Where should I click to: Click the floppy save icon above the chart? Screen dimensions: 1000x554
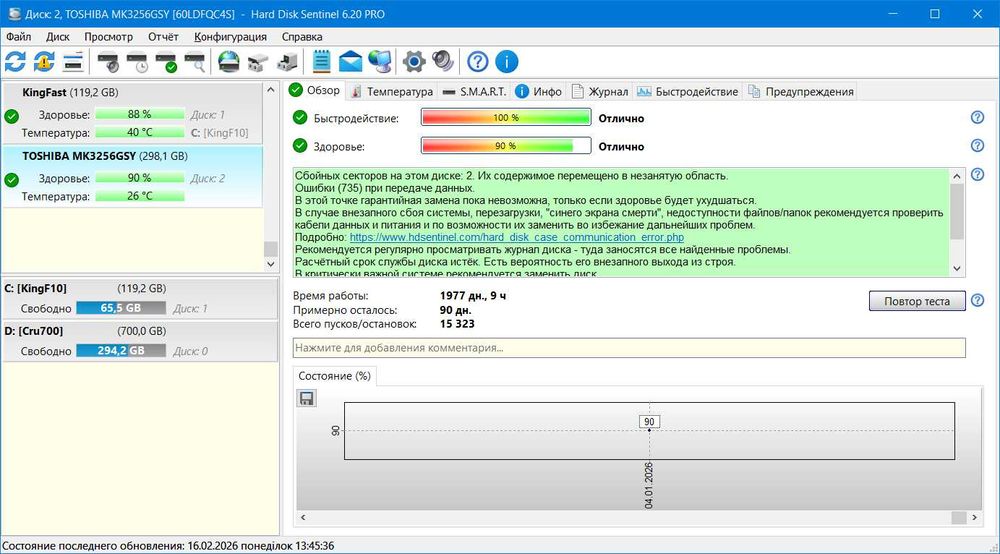point(307,398)
